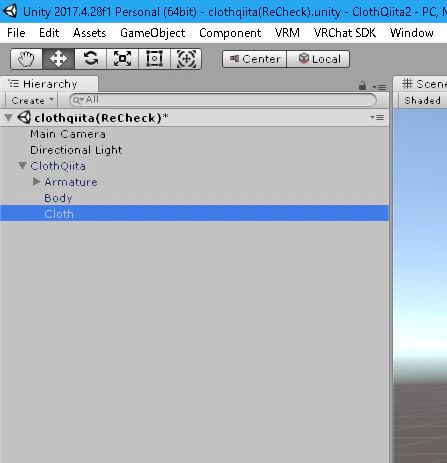This screenshot has width=447, height=463.
Task: Open search filter dropdown magnifier icon
Action: 78,100
